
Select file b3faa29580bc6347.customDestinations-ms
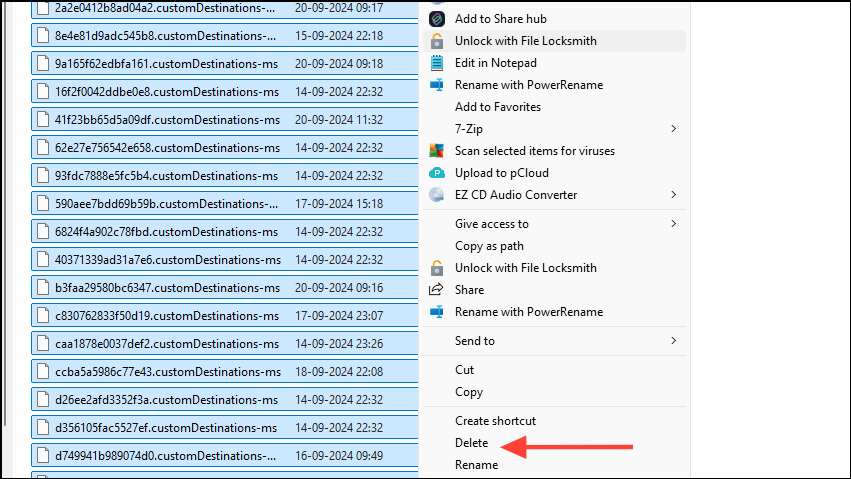(x=225, y=288)
